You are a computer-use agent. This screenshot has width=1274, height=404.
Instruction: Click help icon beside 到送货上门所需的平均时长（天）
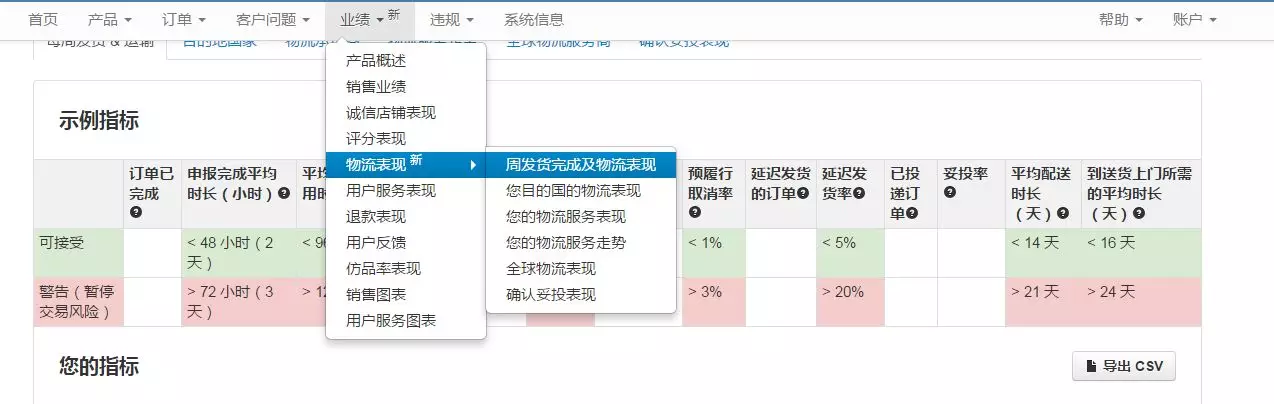pyautogui.click(x=1138, y=213)
